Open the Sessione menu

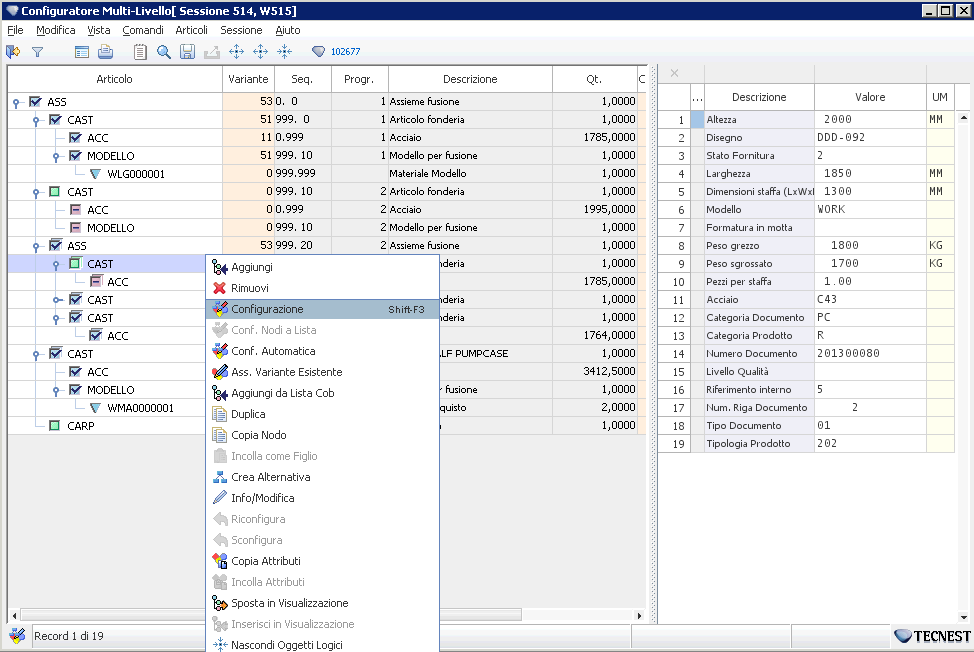[241, 30]
